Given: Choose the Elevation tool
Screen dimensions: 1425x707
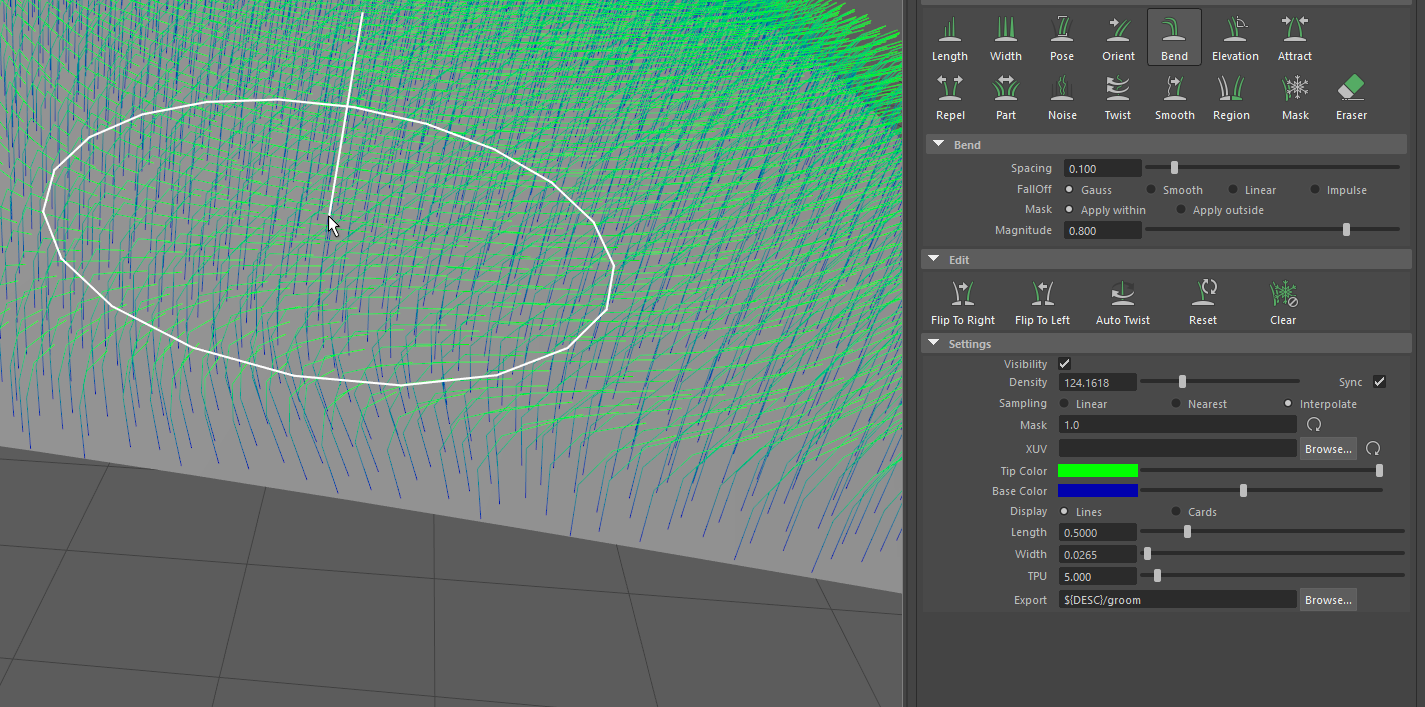Looking at the screenshot, I should coord(1235,37).
